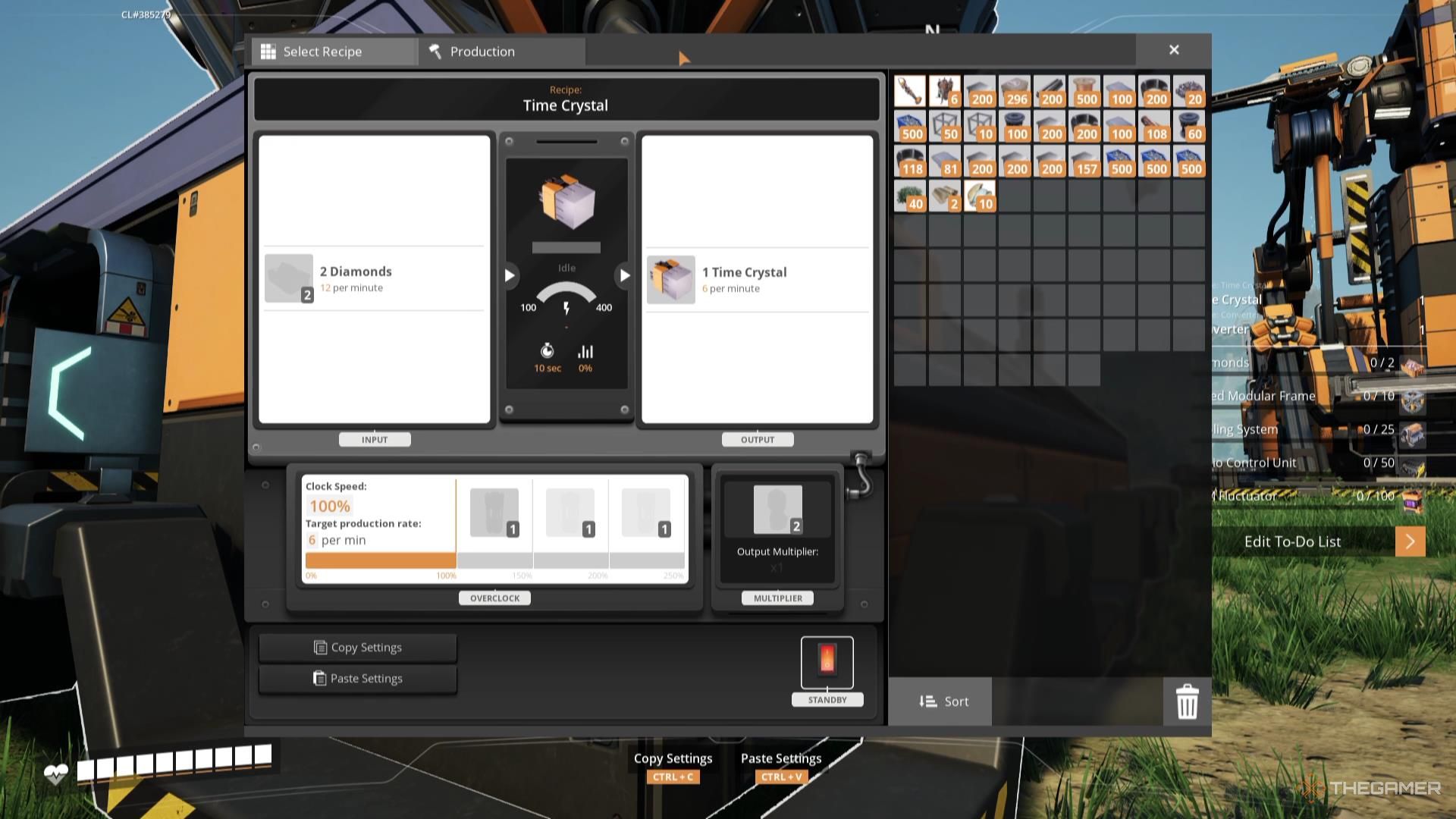Switch to the Production tab
Screen dimensions: 1456x819
tap(482, 51)
